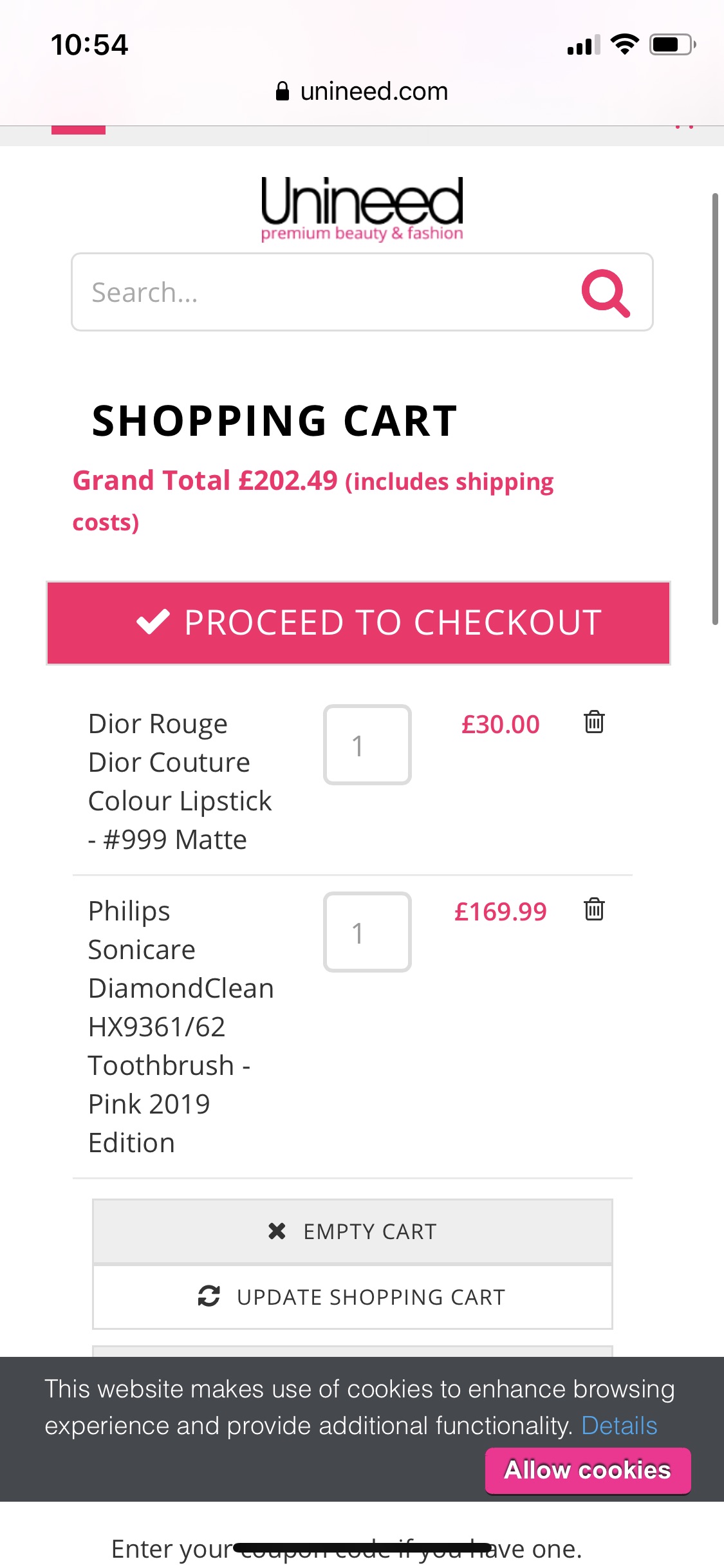Click the Unineed logo

pos(362,209)
